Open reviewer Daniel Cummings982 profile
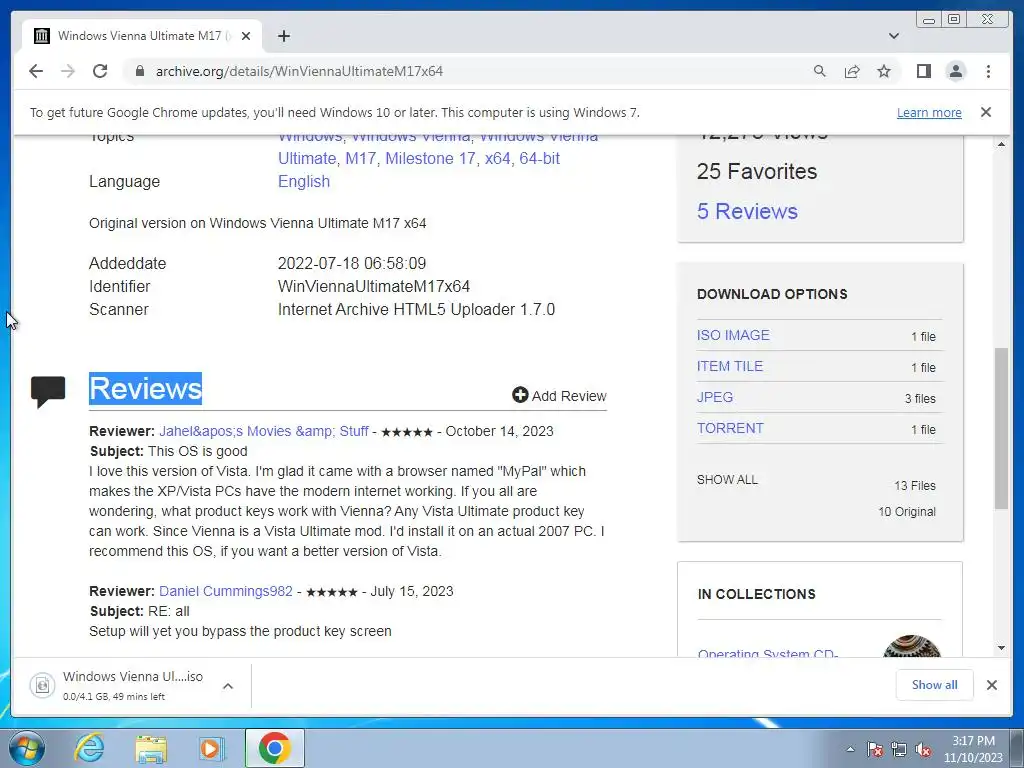 point(225,591)
